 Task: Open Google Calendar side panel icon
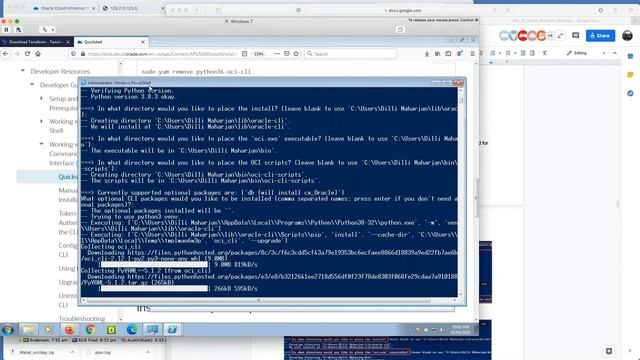630,56
